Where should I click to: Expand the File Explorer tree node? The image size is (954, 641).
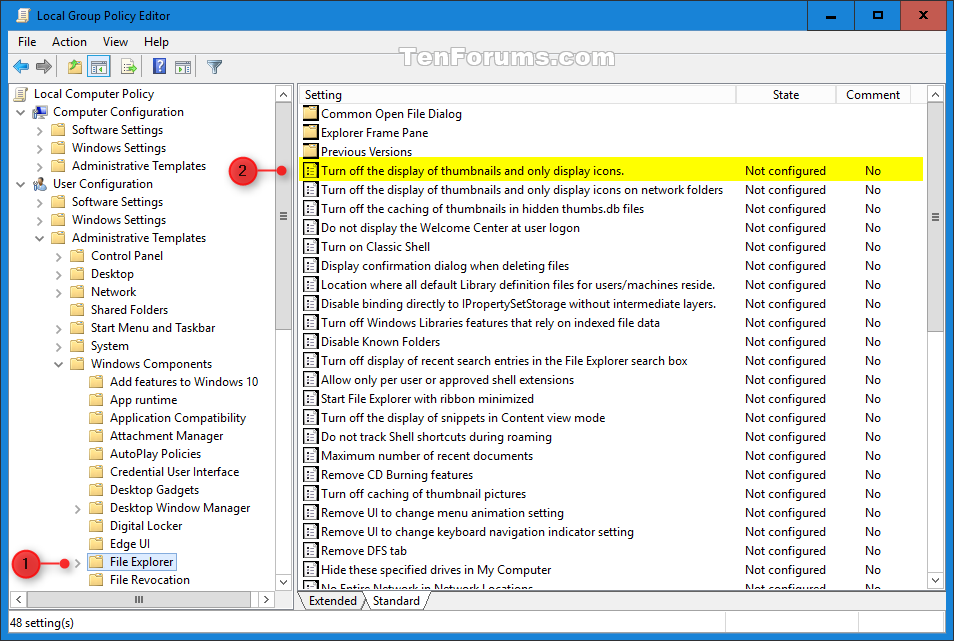pos(77,563)
